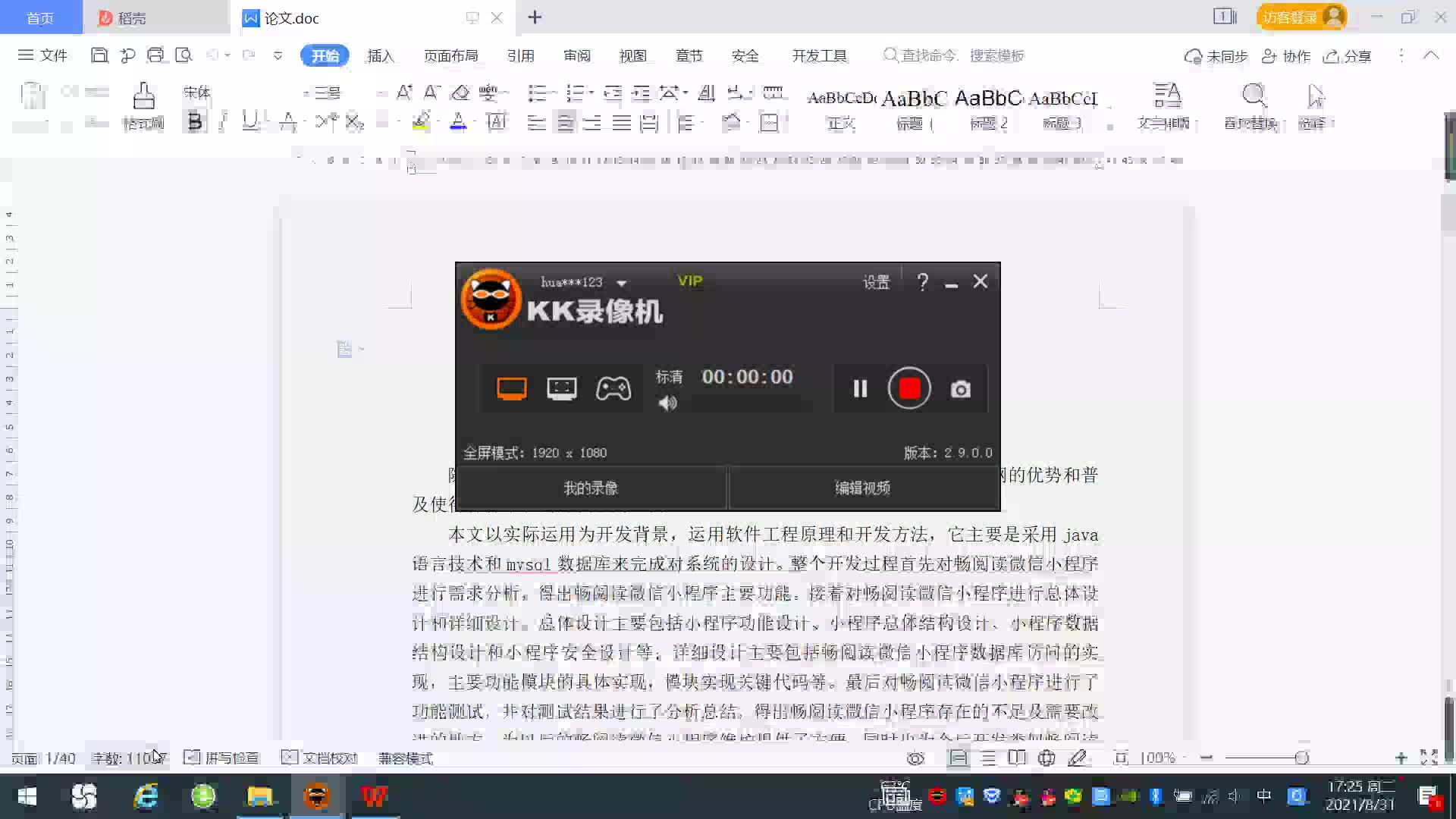Click the 访客登录 login button
This screenshot has width=1456, height=819.
point(1301,17)
